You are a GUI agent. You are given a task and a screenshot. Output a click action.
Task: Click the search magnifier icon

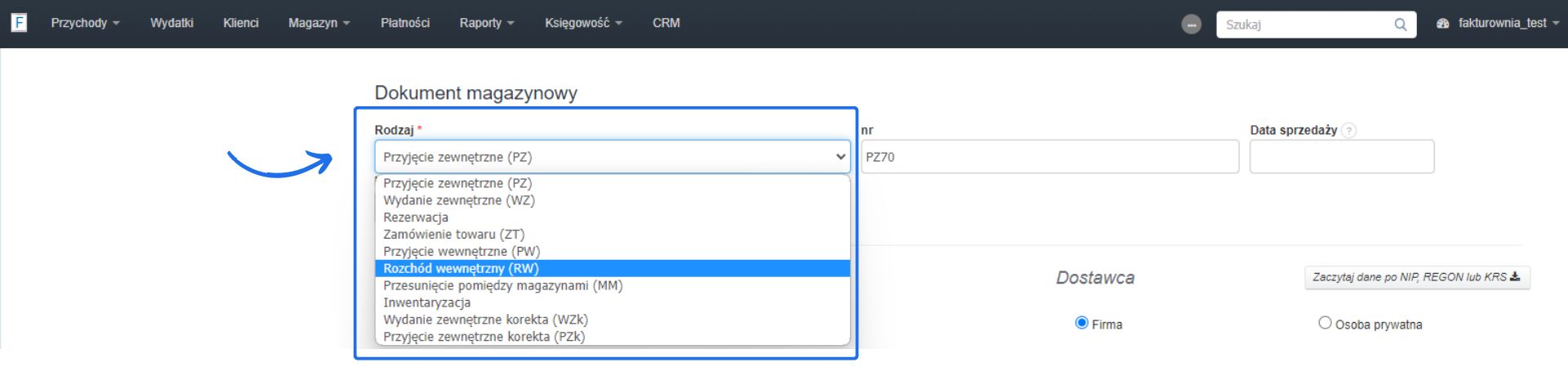point(1400,25)
